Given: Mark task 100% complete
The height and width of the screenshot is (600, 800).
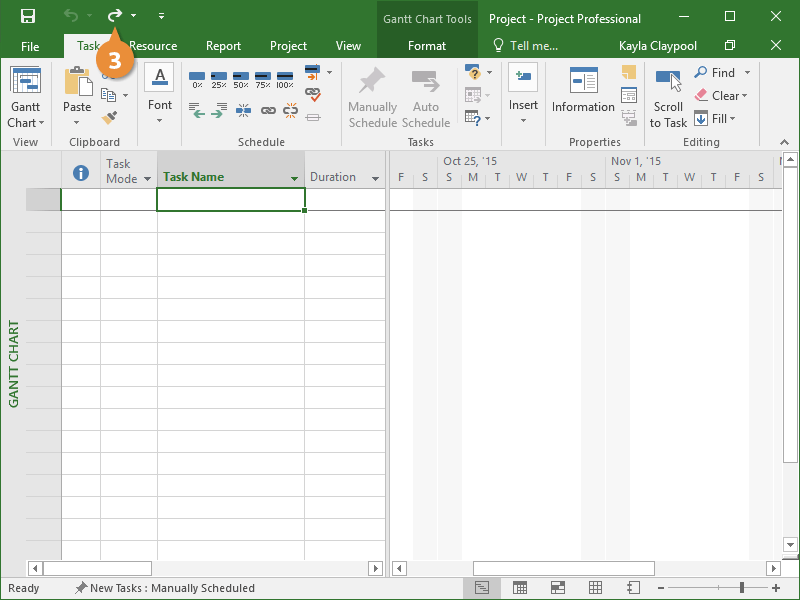Looking at the screenshot, I should [x=285, y=79].
